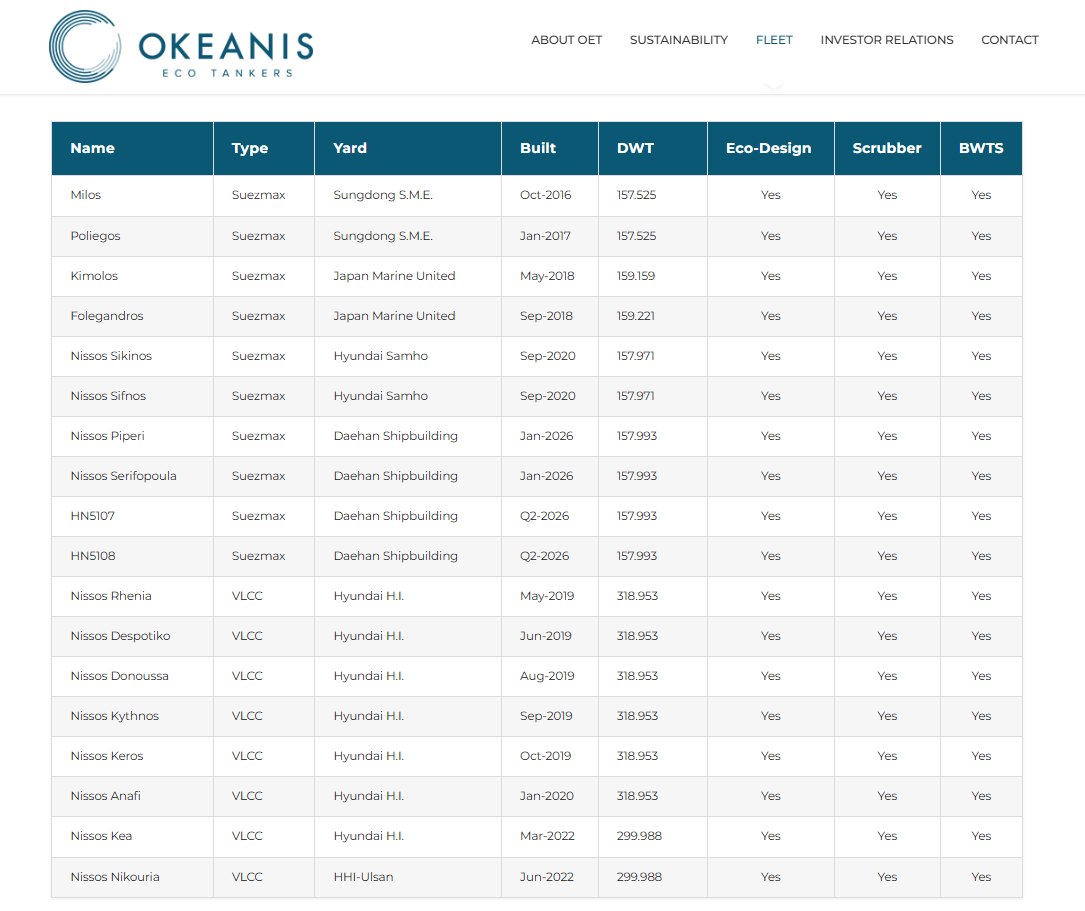Click the DWT column header
This screenshot has height=911, width=1085.
635,148
